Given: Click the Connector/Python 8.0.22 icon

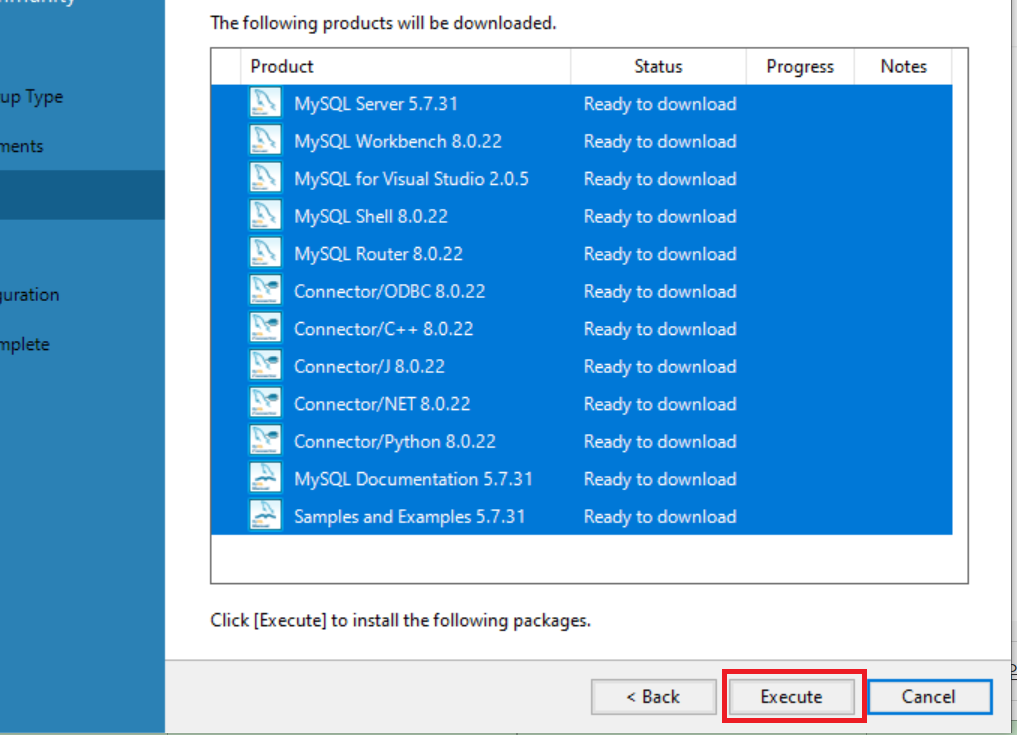Looking at the screenshot, I should pyautogui.click(x=265, y=441).
